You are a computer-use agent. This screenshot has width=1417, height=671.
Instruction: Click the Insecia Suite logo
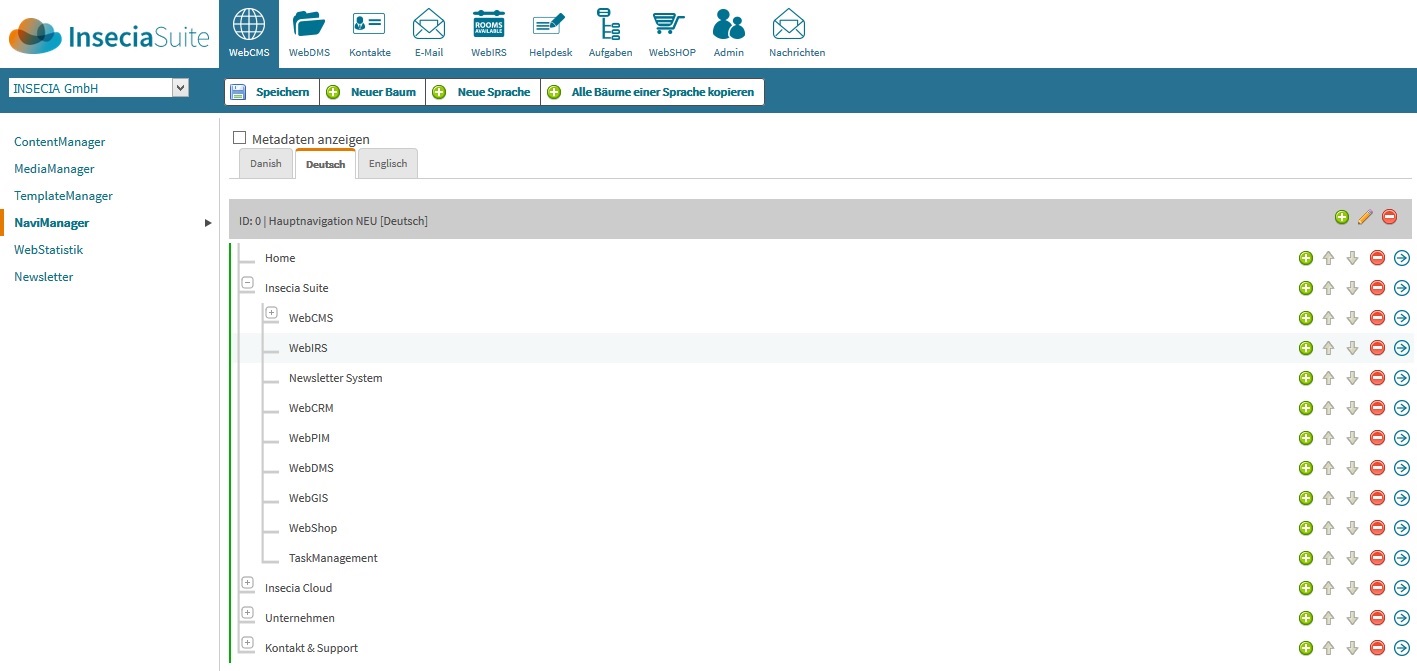click(109, 36)
